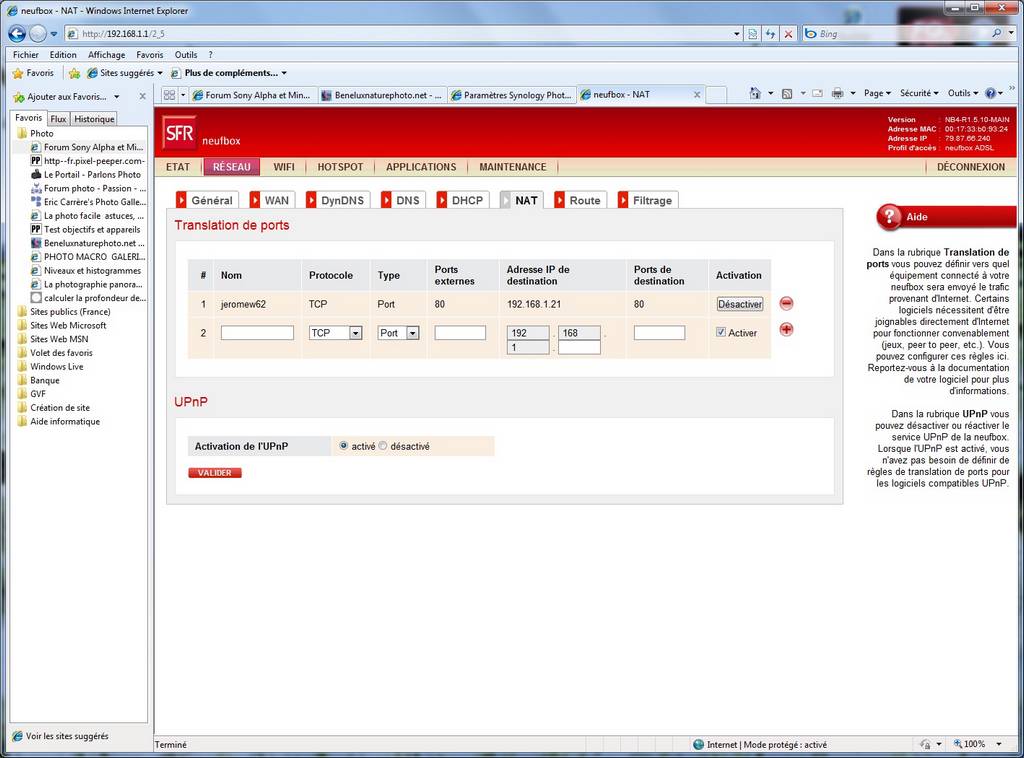Image resolution: width=1024 pixels, height=758 pixels.
Task: Click the RSS feeds icon
Action: tap(787, 93)
